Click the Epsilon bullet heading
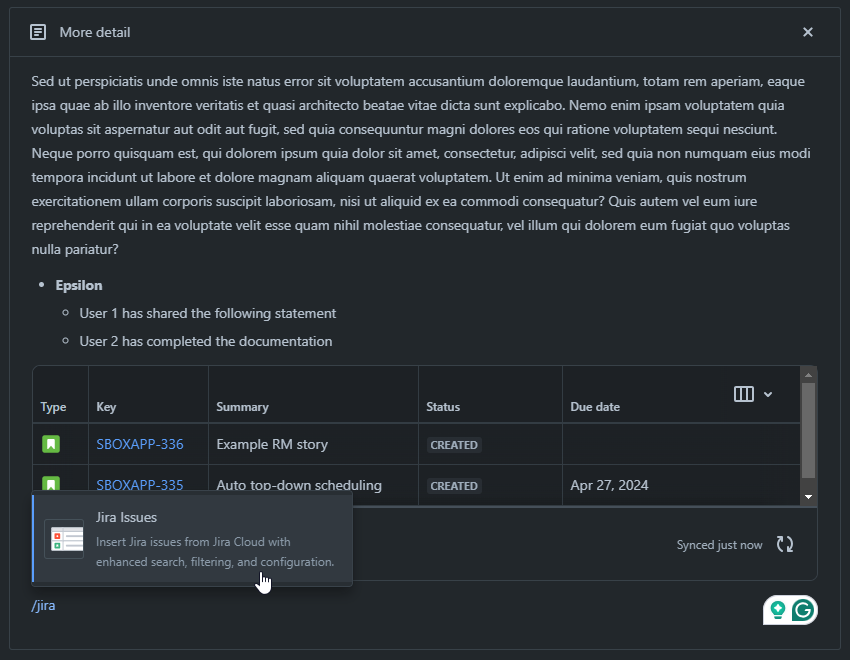The image size is (850, 660). pos(79,286)
